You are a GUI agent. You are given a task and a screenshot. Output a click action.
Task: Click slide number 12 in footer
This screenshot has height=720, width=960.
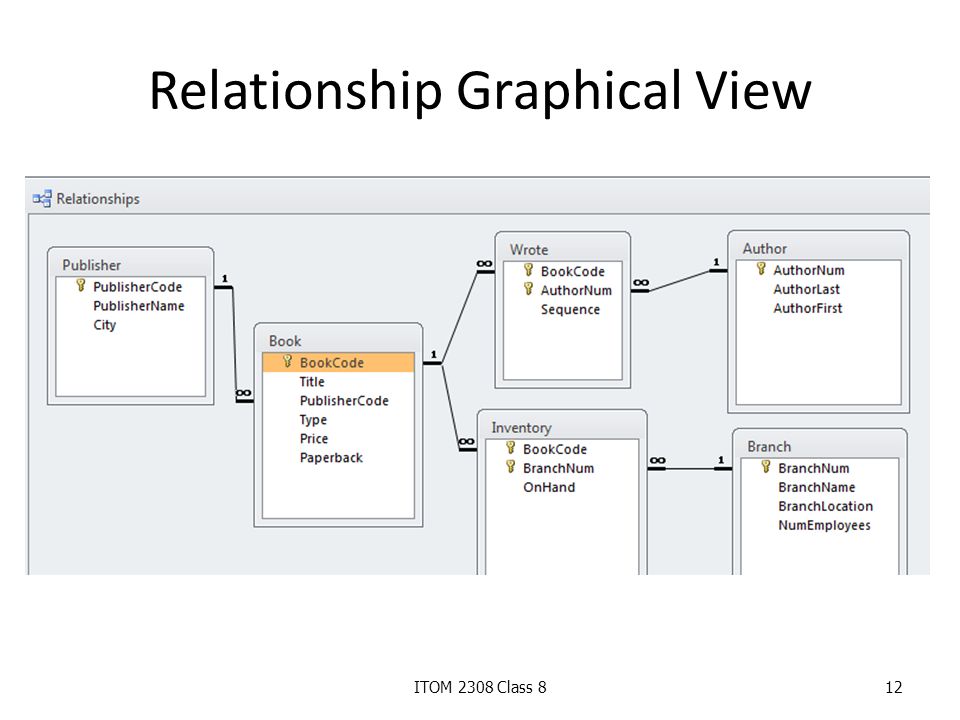[x=894, y=687]
